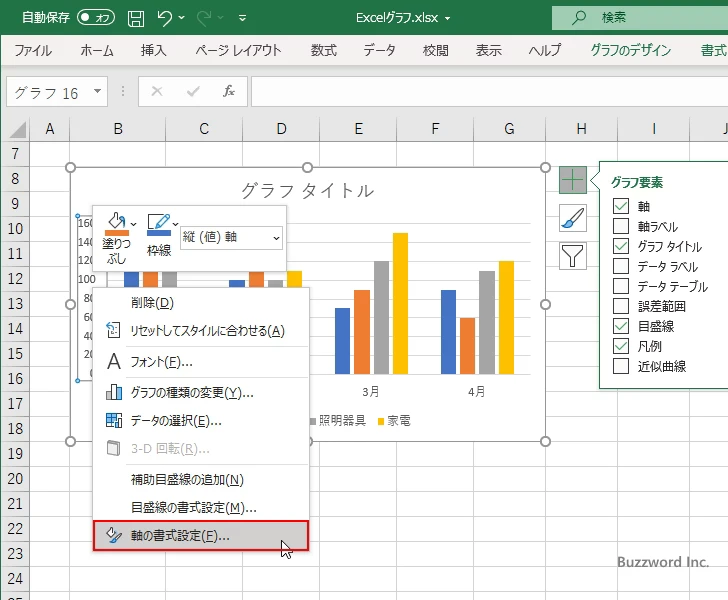Check the データ ラベル checkbox
The image size is (728, 600).
click(x=621, y=266)
